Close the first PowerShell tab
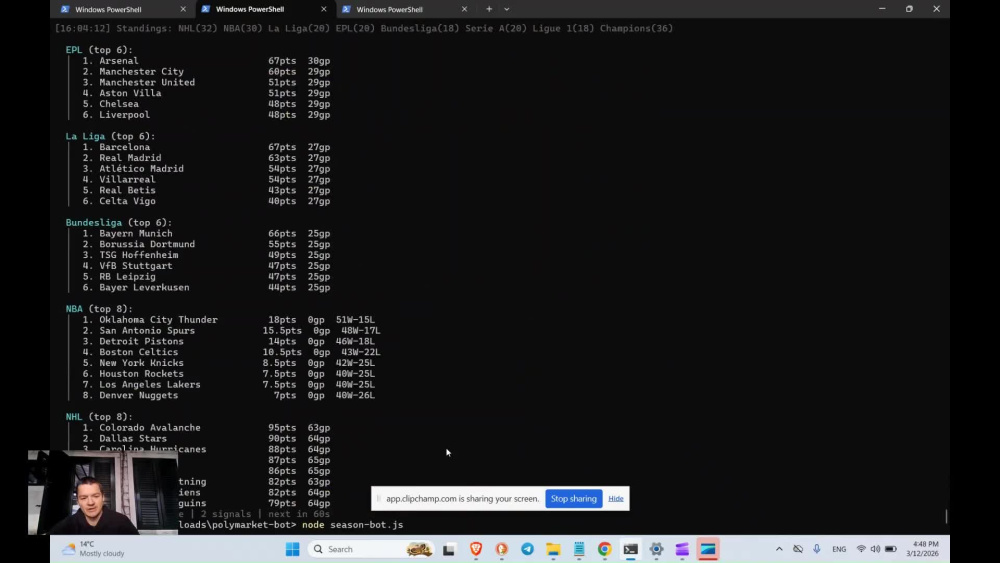 (x=183, y=9)
